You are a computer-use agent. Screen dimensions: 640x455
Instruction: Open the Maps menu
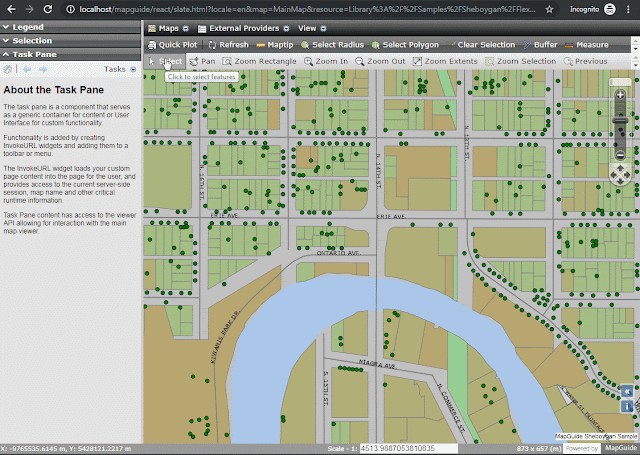click(168, 29)
